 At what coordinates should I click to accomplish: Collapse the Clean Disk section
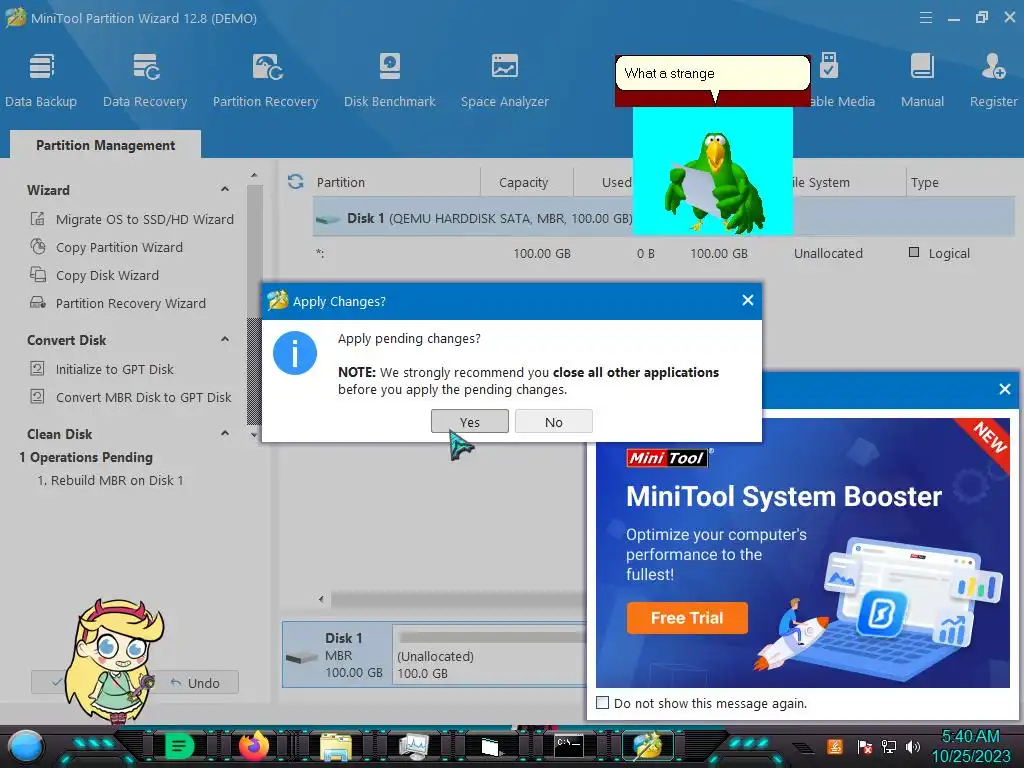click(225, 434)
